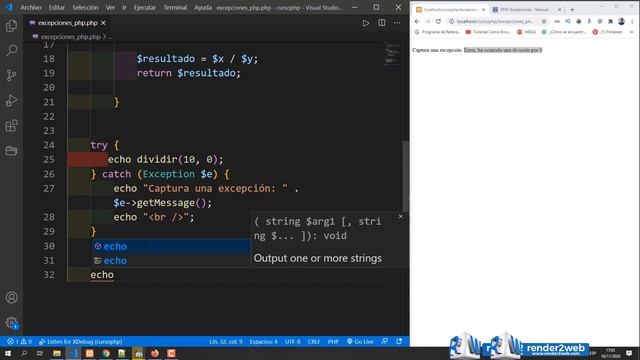Open Chrome three-dot menu
This screenshot has width=640, height=360.
pos(632,21)
